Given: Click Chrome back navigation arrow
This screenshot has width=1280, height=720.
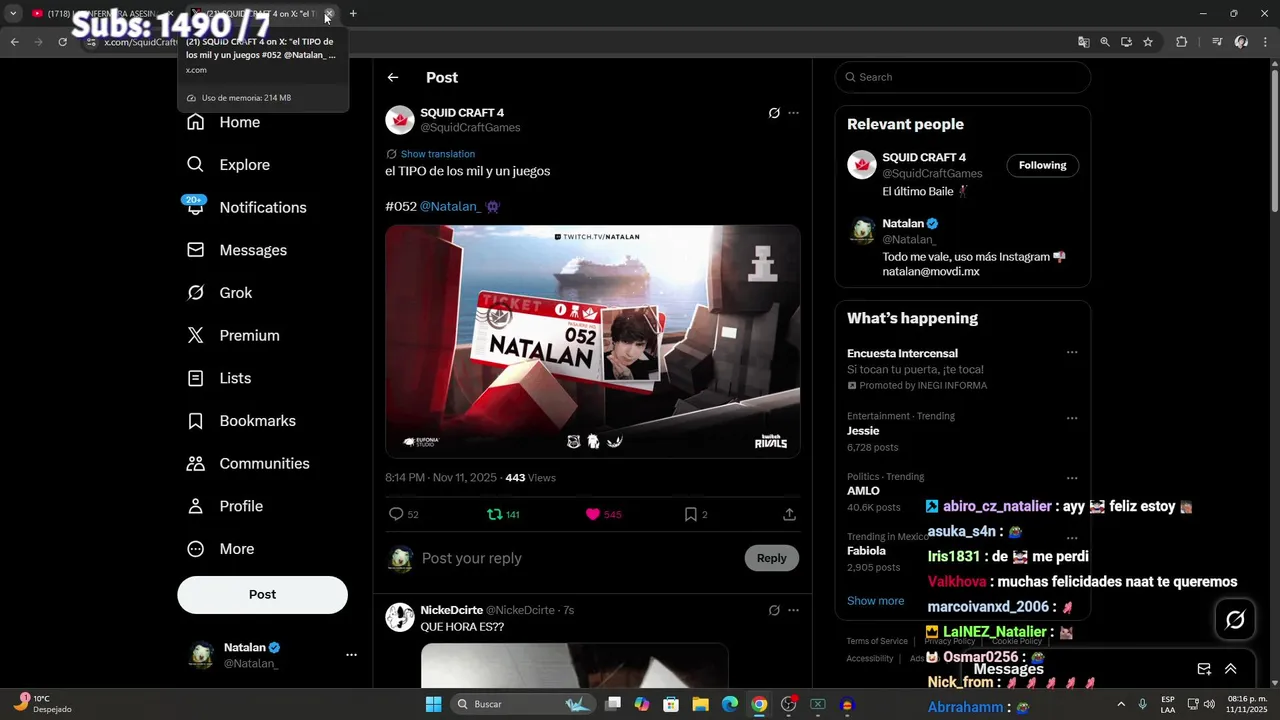Looking at the screenshot, I should pyautogui.click(x=14, y=42).
